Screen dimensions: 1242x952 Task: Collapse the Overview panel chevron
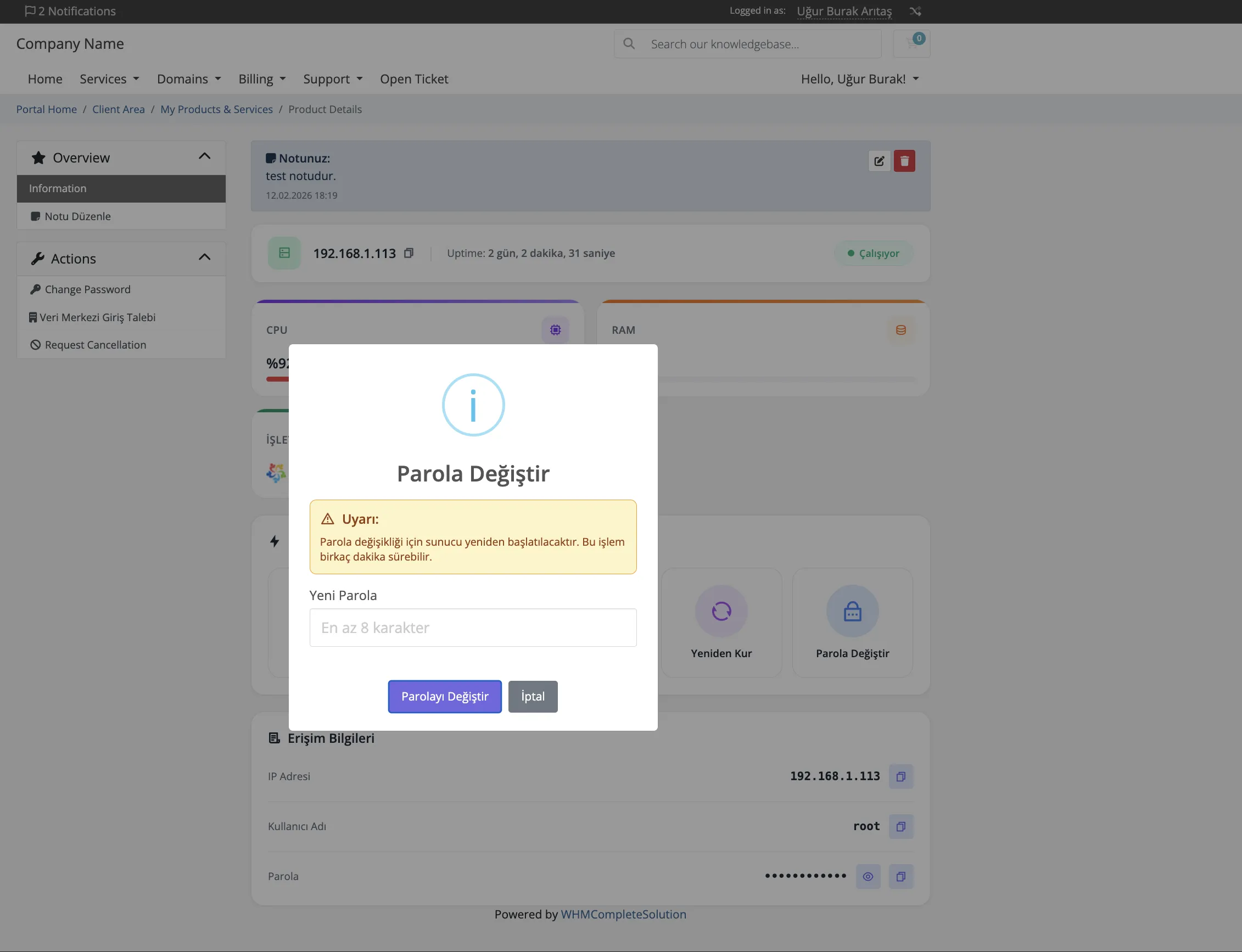click(x=205, y=156)
